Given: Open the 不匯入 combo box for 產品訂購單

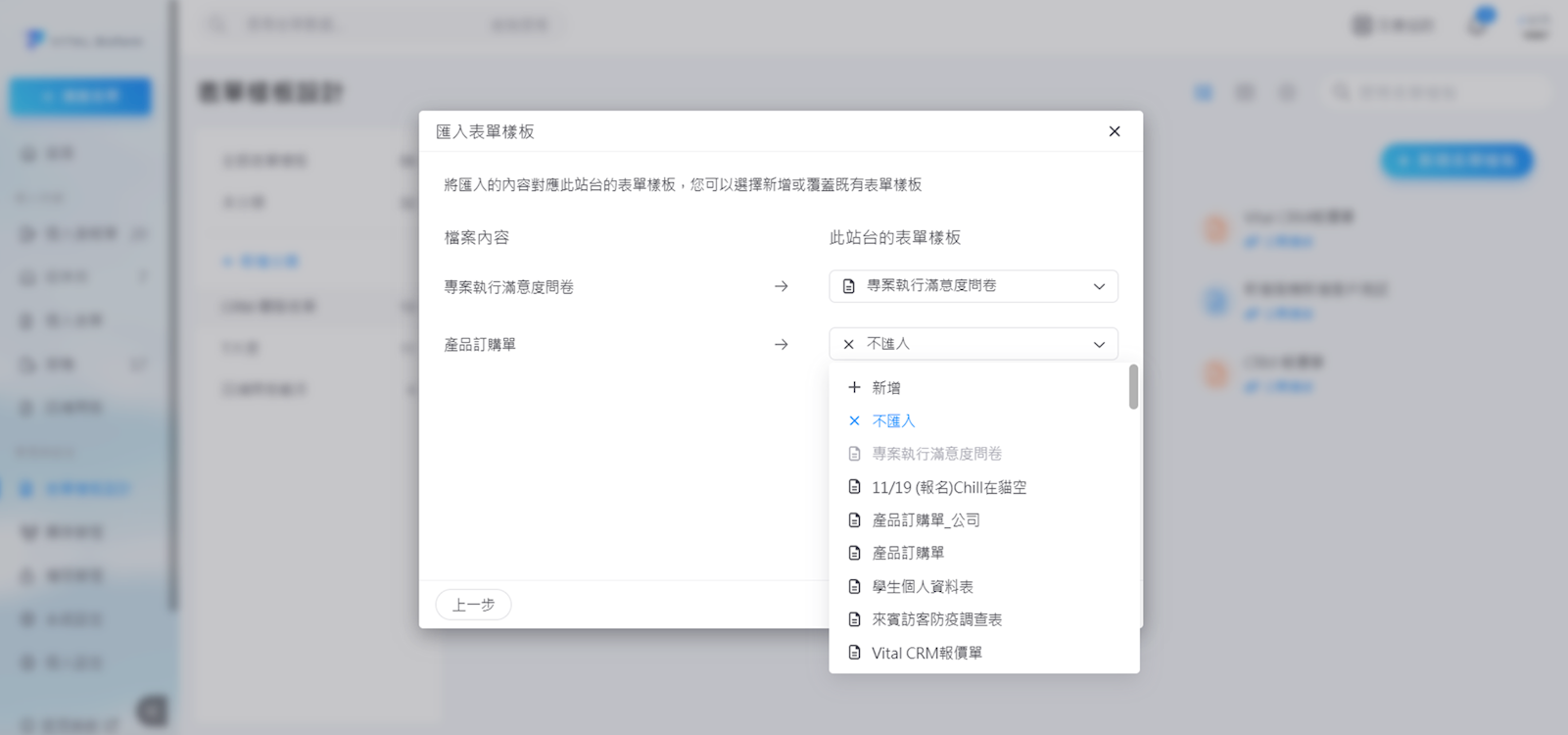Looking at the screenshot, I should (x=973, y=344).
